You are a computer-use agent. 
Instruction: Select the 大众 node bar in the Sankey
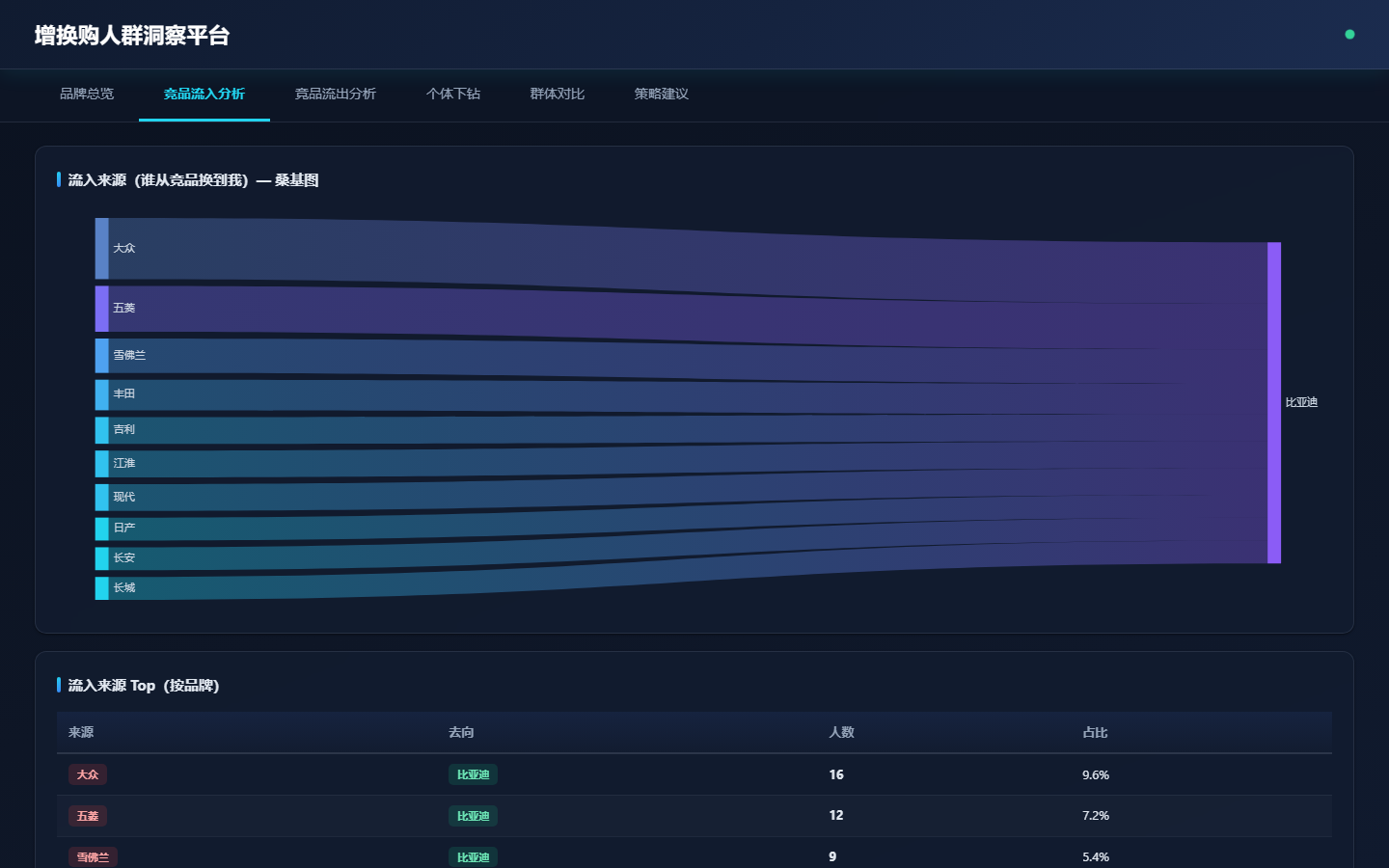point(101,249)
